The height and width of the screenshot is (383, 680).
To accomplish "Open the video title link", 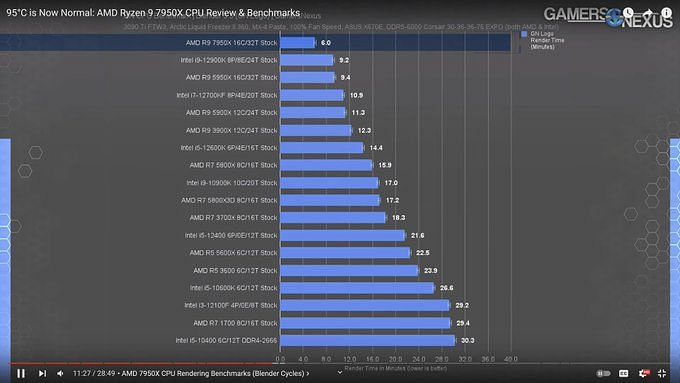I will click(153, 13).
